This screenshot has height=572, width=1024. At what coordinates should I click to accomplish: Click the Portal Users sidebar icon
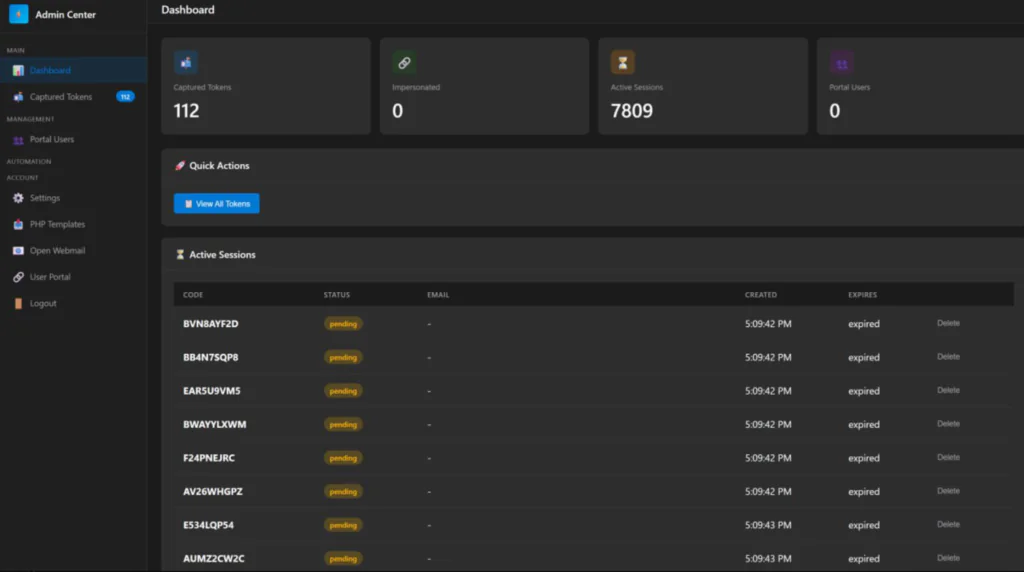pos(18,140)
